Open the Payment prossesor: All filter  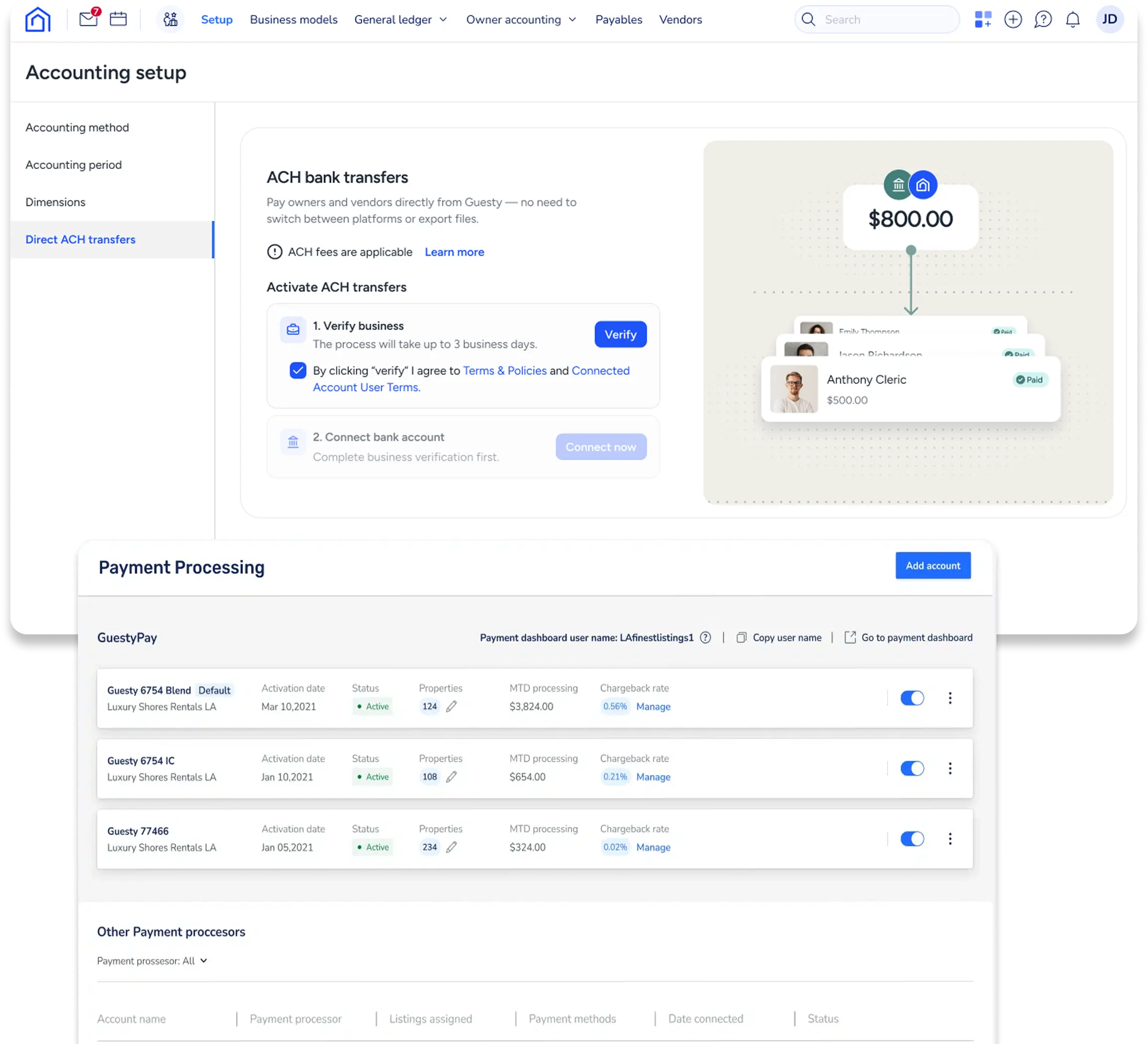[152, 961]
